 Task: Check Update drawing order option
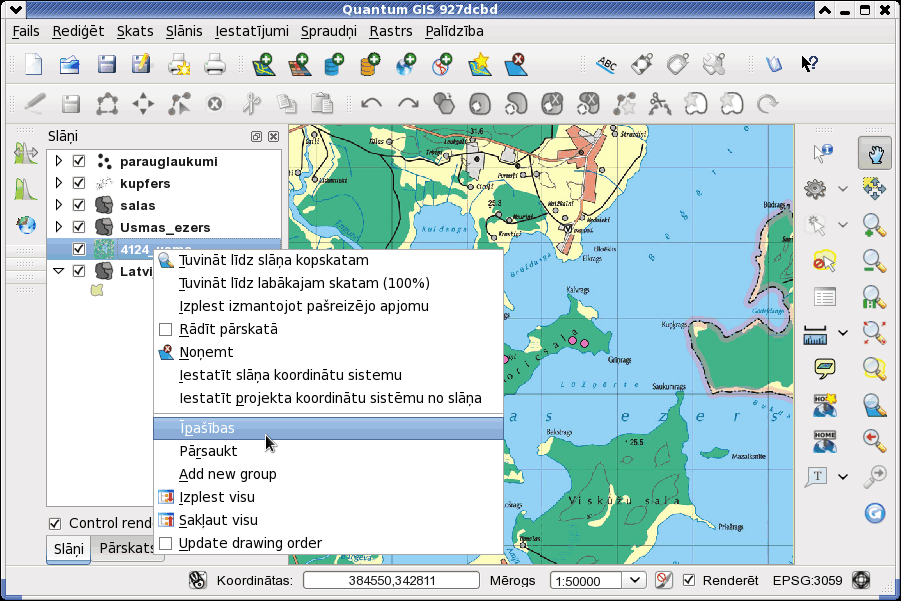pos(165,543)
